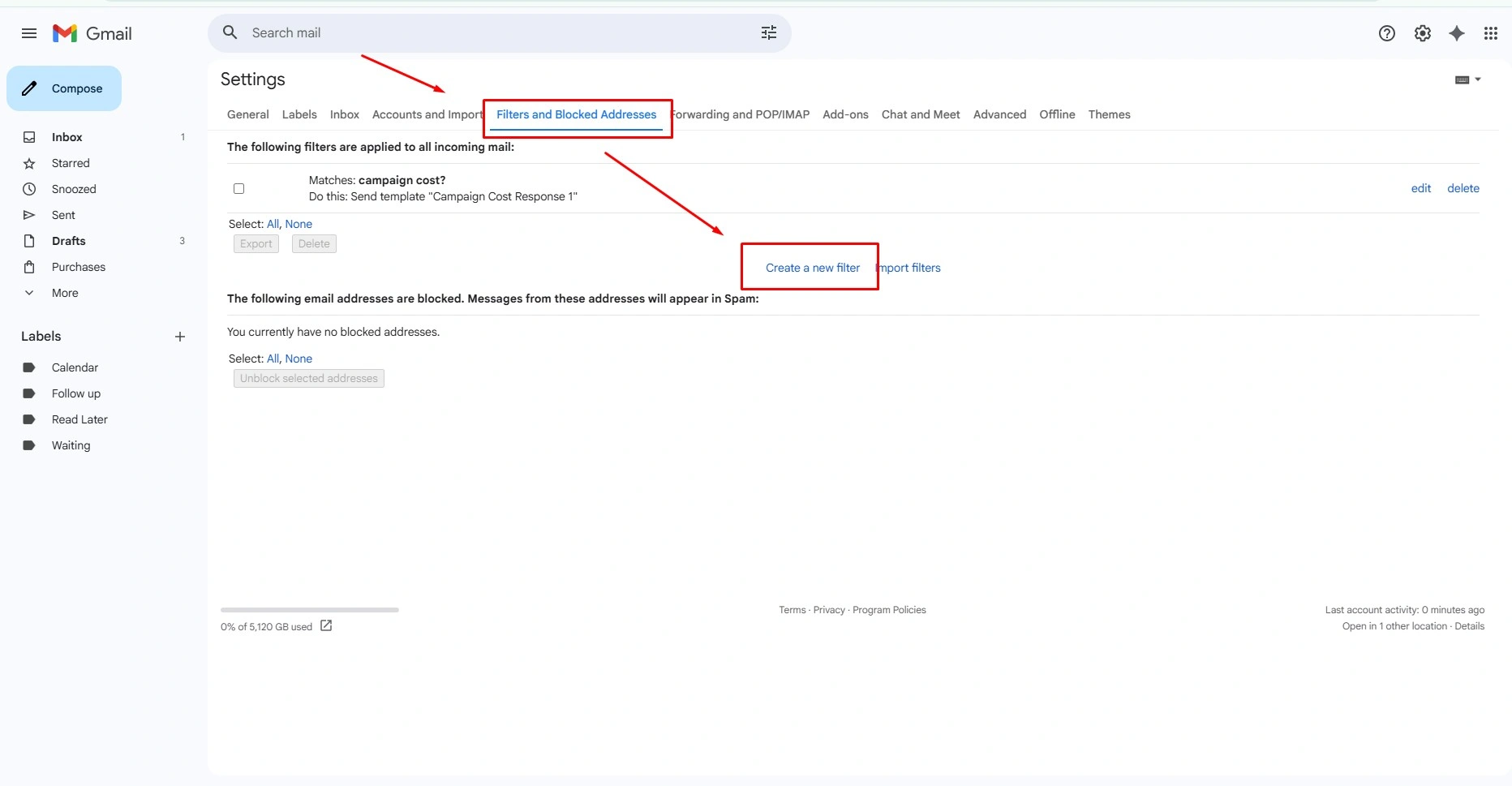This screenshot has width=1512, height=786.
Task: Click the Labels sidebar heading
Action: pyautogui.click(x=41, y=337)
